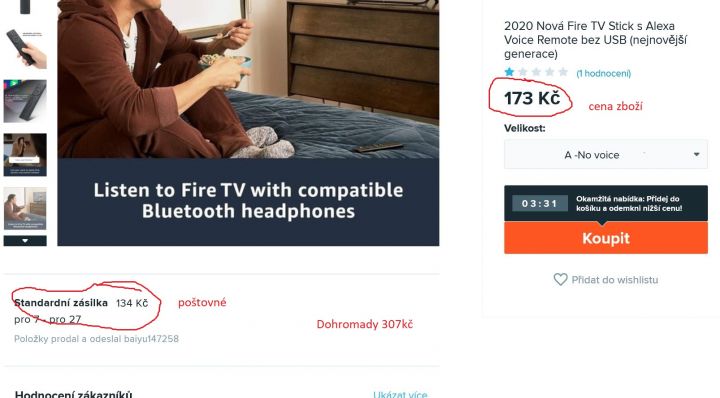Select the topmost remote thumbnail
720x398 pixels.
pos(25,7)
